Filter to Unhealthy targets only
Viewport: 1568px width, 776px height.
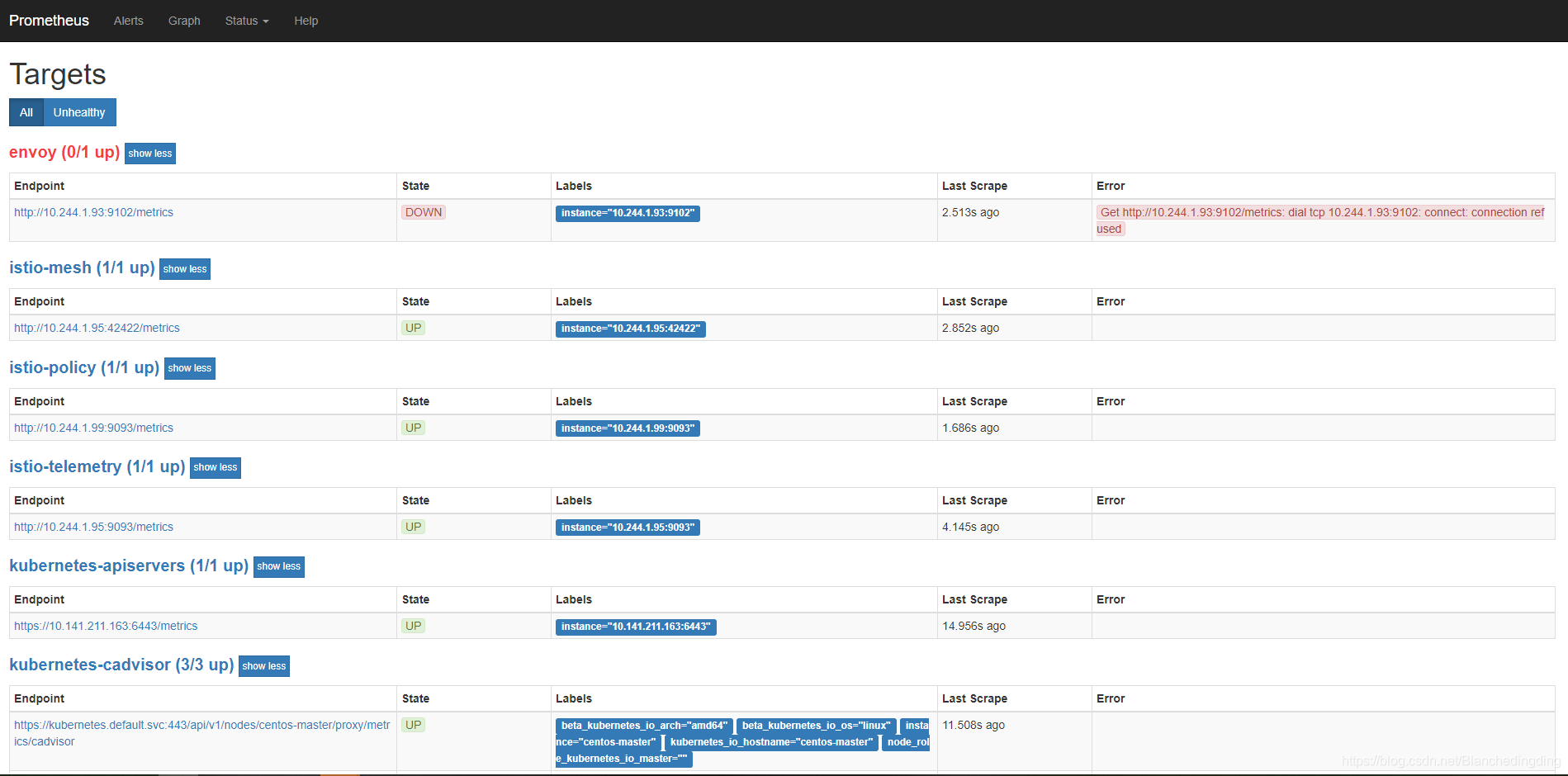(79, 112)
